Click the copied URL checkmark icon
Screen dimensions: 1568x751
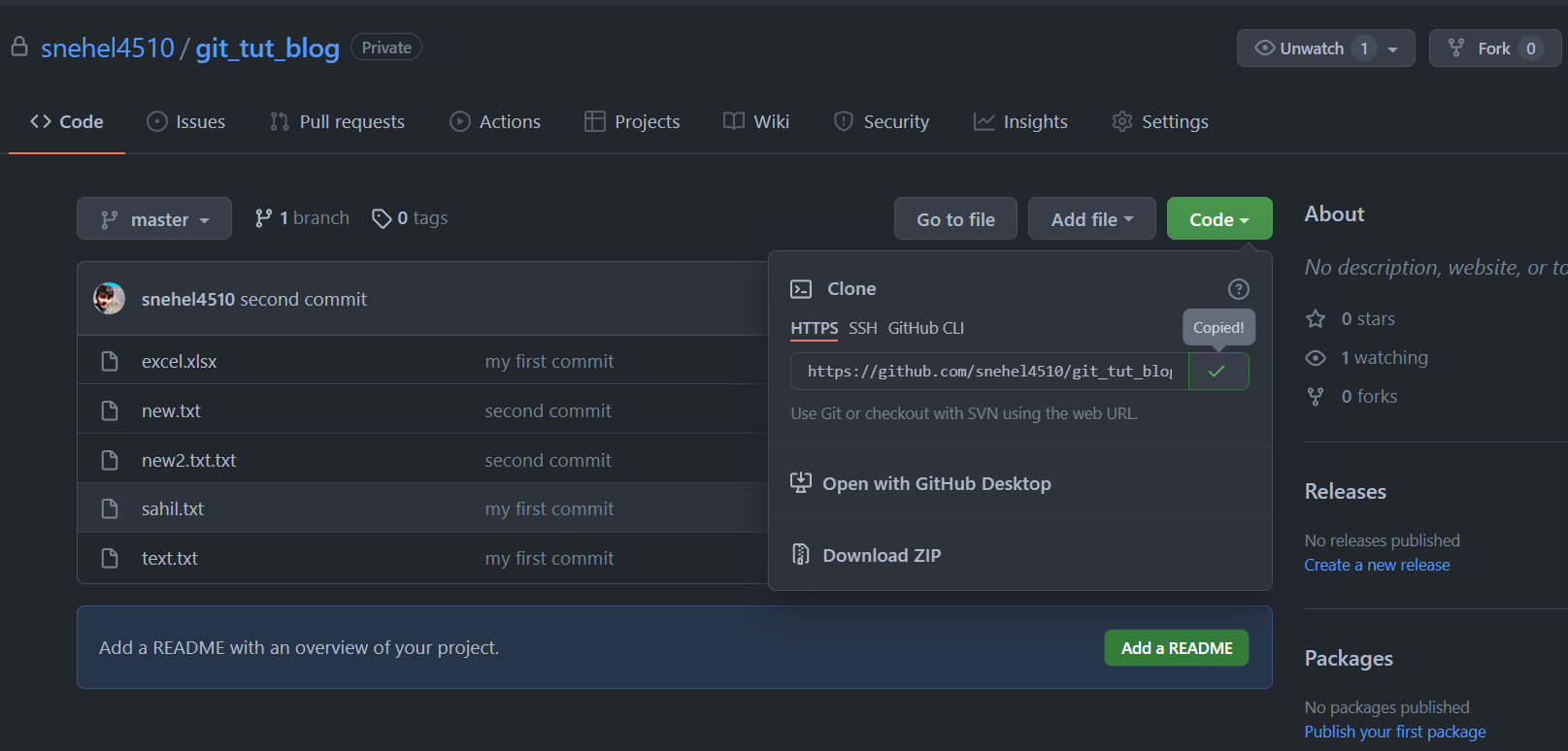point(1217,372)
